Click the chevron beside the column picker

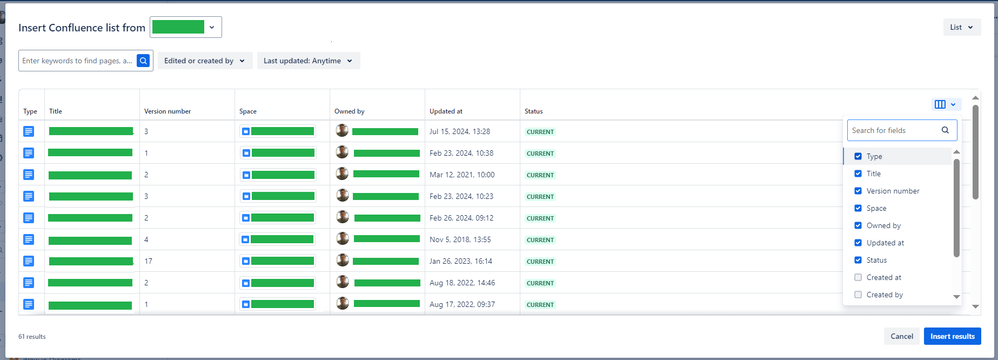(953, 105)
